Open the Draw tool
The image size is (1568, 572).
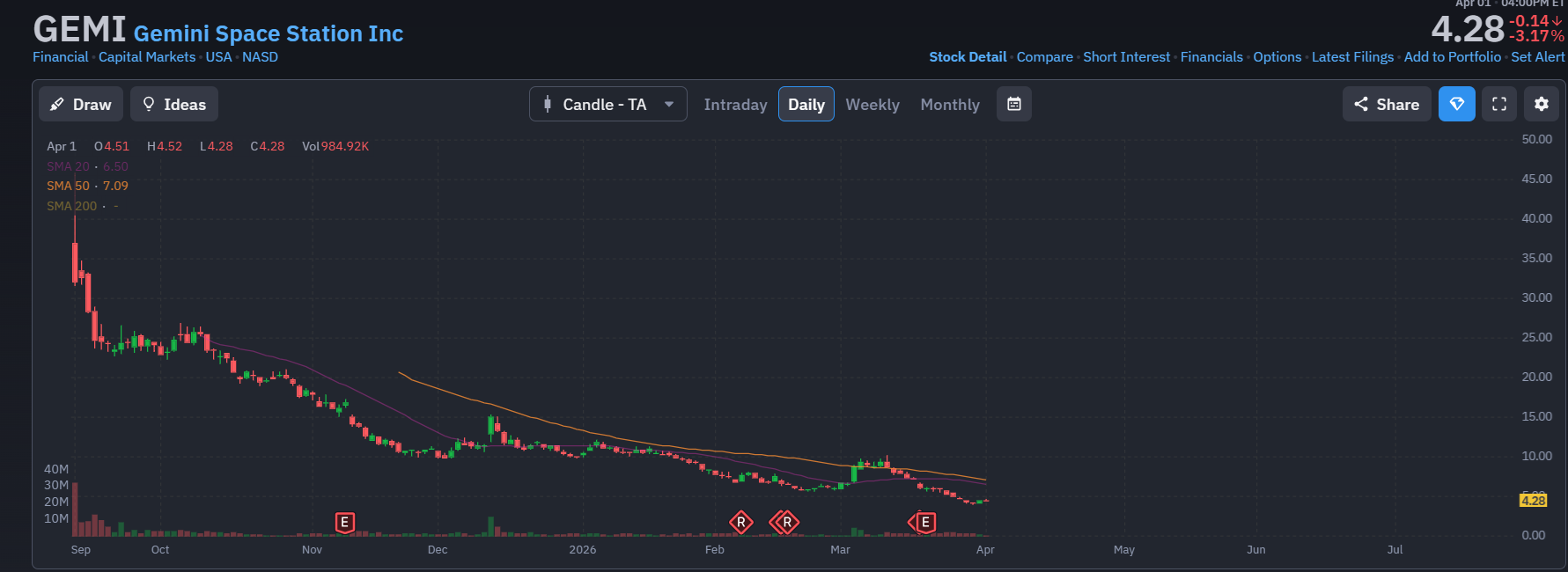click(81, 105)
